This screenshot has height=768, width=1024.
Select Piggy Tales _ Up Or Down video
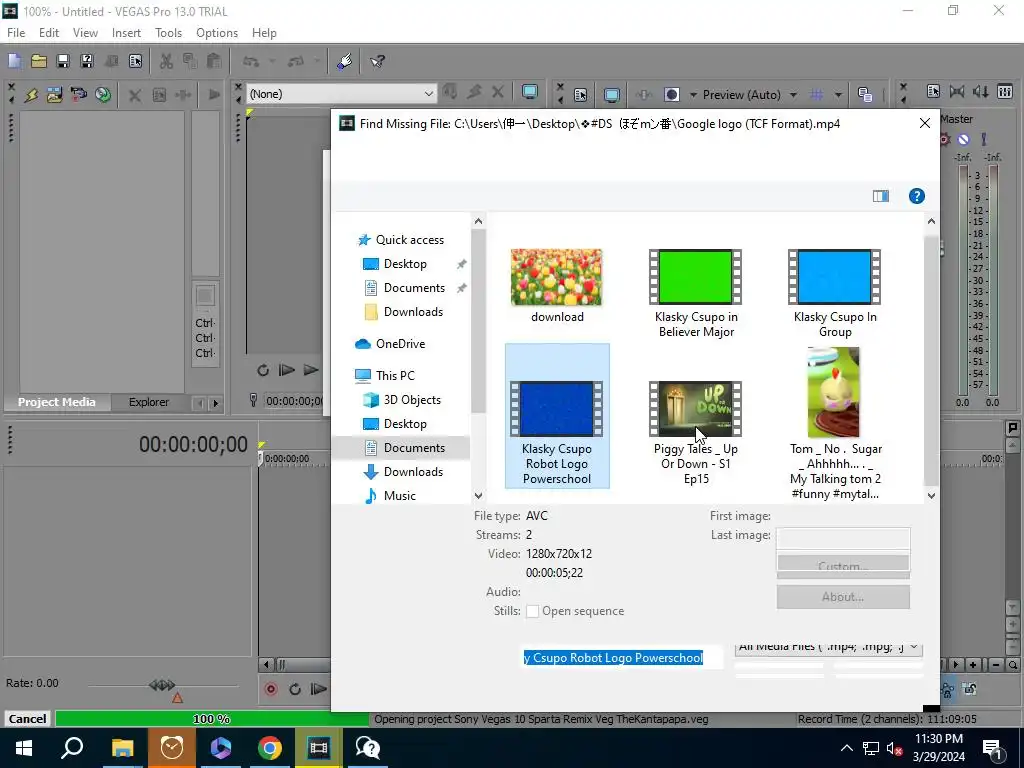[696, 432]
